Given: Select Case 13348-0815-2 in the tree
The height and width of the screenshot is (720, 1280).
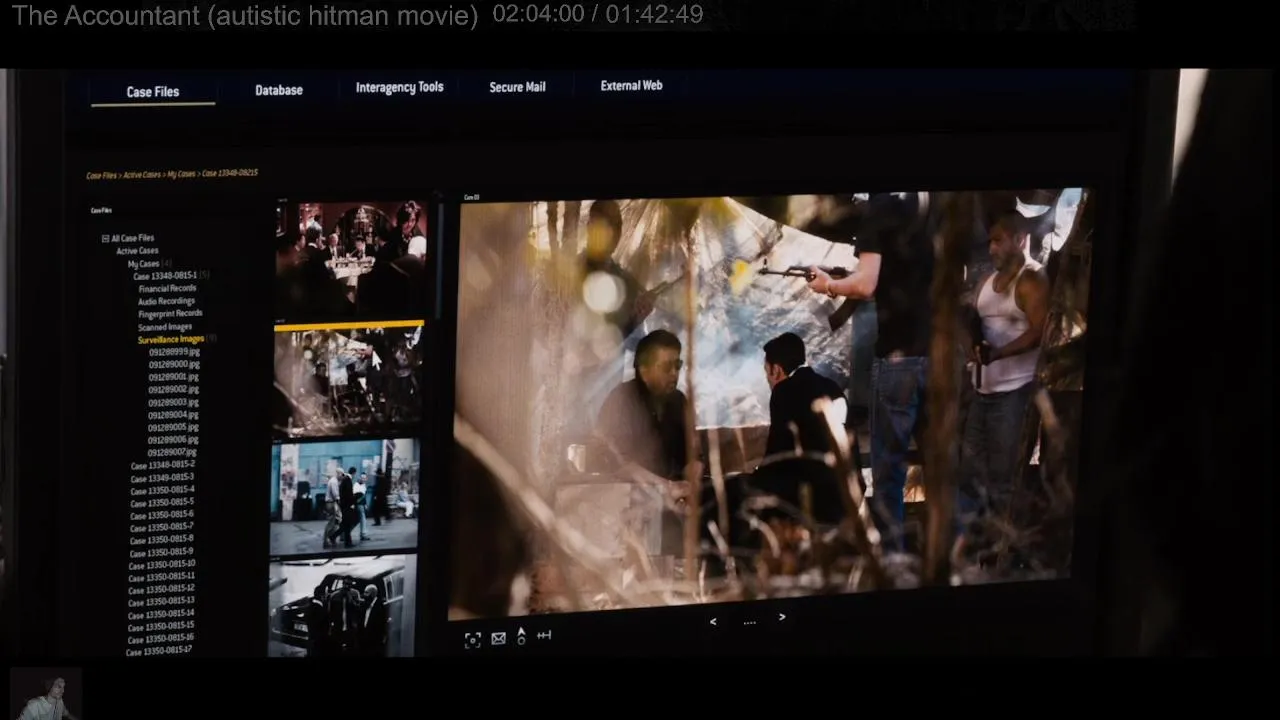Looking at the screenshot, I should [162, 465].
